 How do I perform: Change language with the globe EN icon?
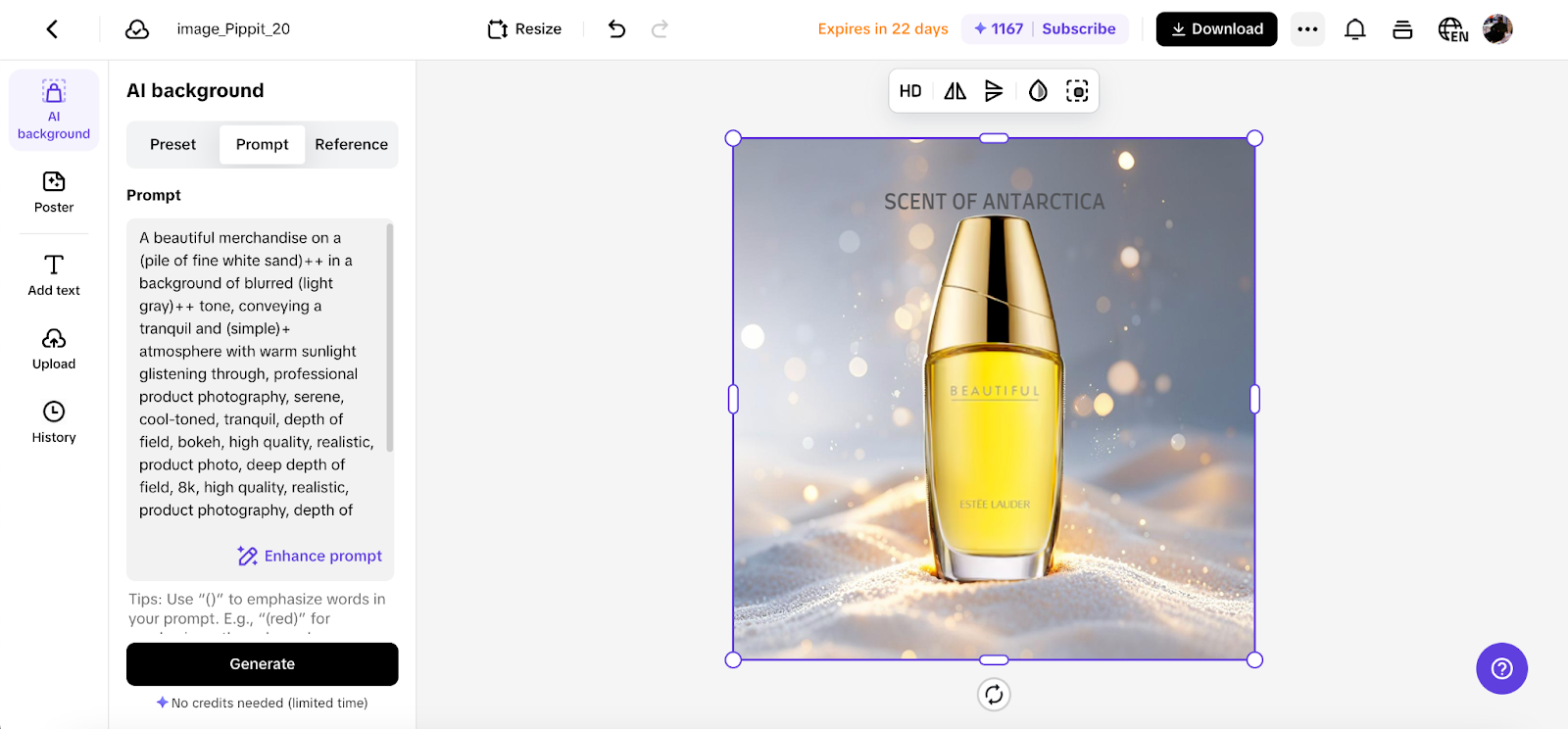[x=1452, y=29]
